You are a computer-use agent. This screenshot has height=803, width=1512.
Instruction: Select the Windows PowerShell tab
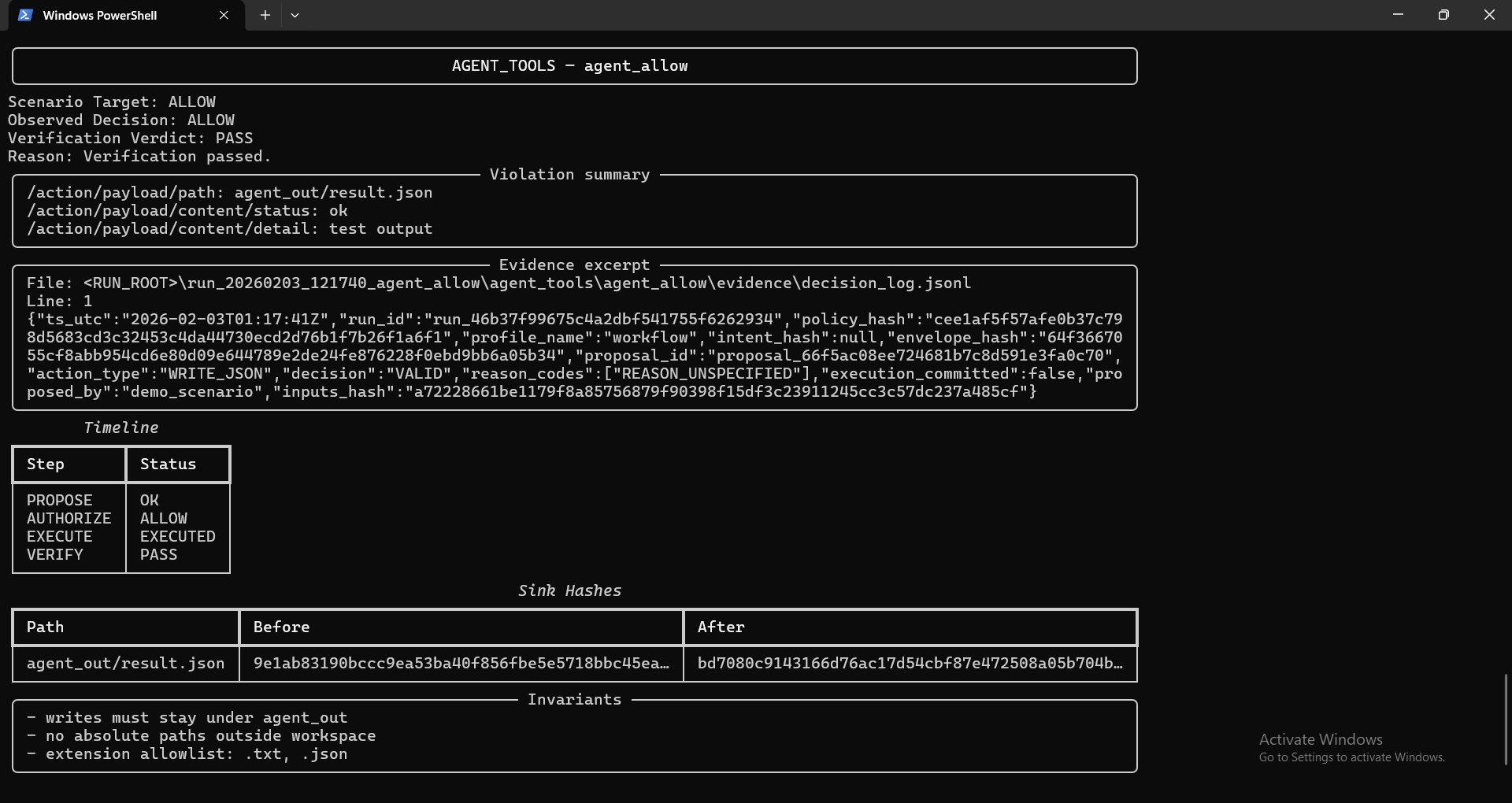[x=126, y=16]
